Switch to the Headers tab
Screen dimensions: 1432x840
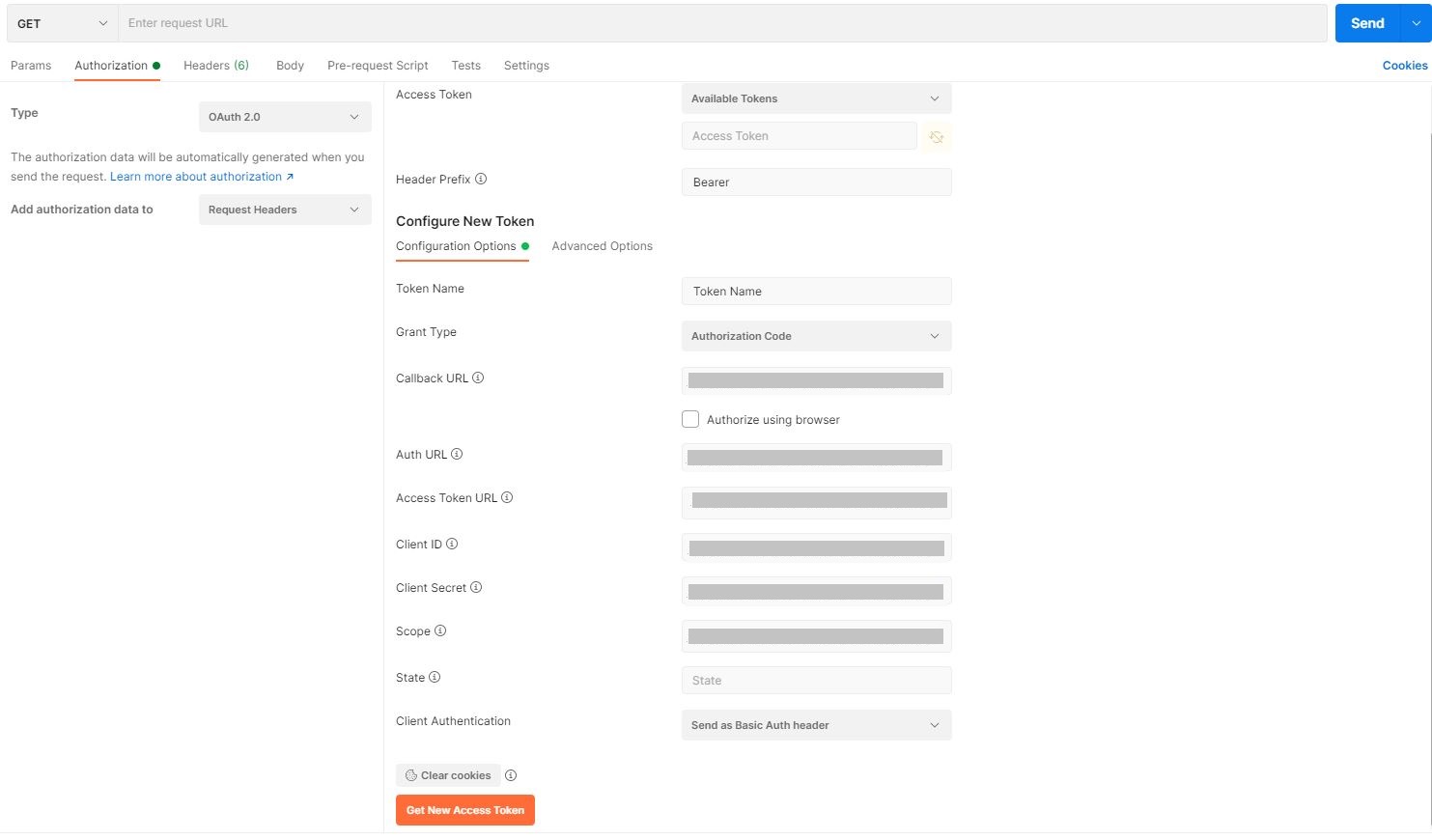click(216, 65)
